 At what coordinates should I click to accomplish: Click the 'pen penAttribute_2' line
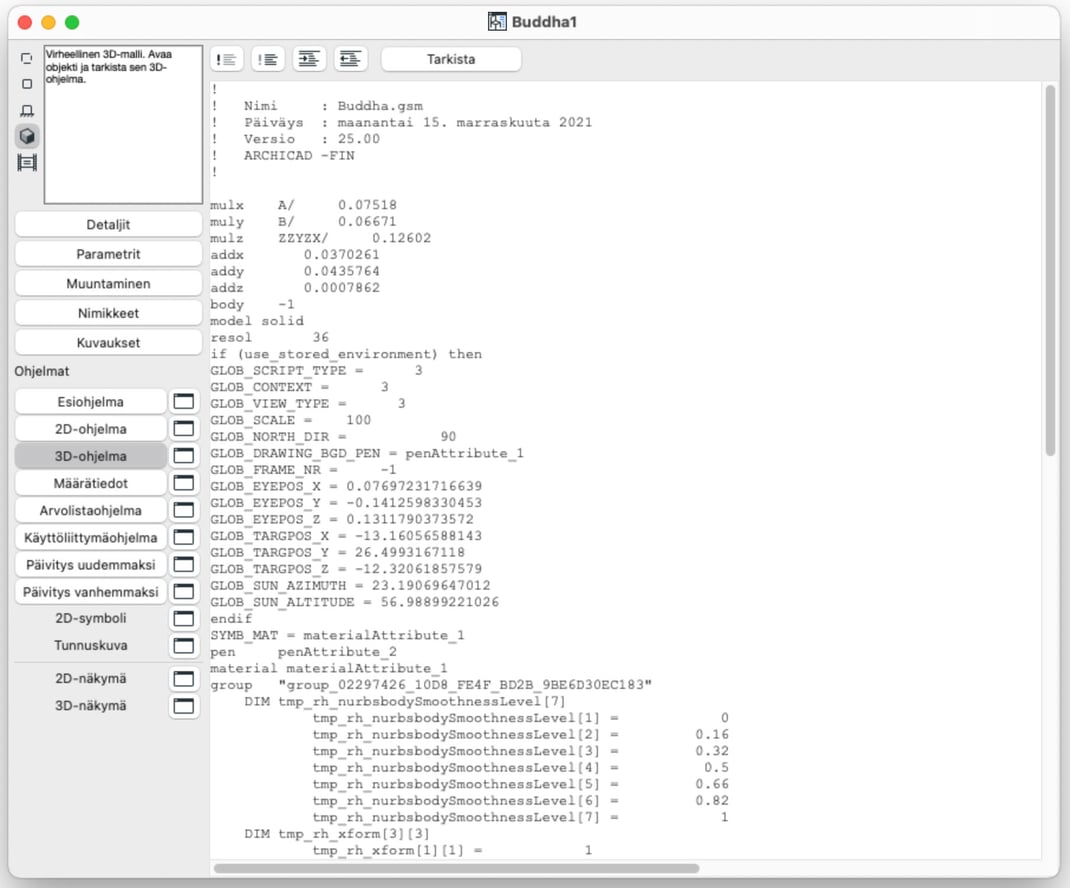tap(304, 652)
